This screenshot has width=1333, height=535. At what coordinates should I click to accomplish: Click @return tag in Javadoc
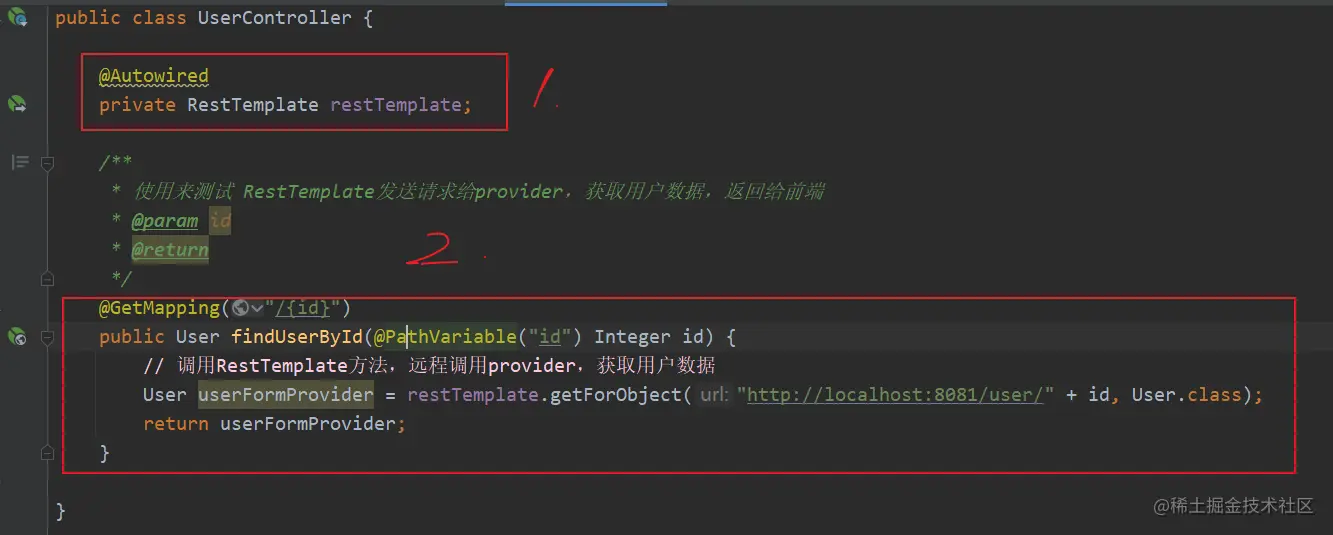170,250
